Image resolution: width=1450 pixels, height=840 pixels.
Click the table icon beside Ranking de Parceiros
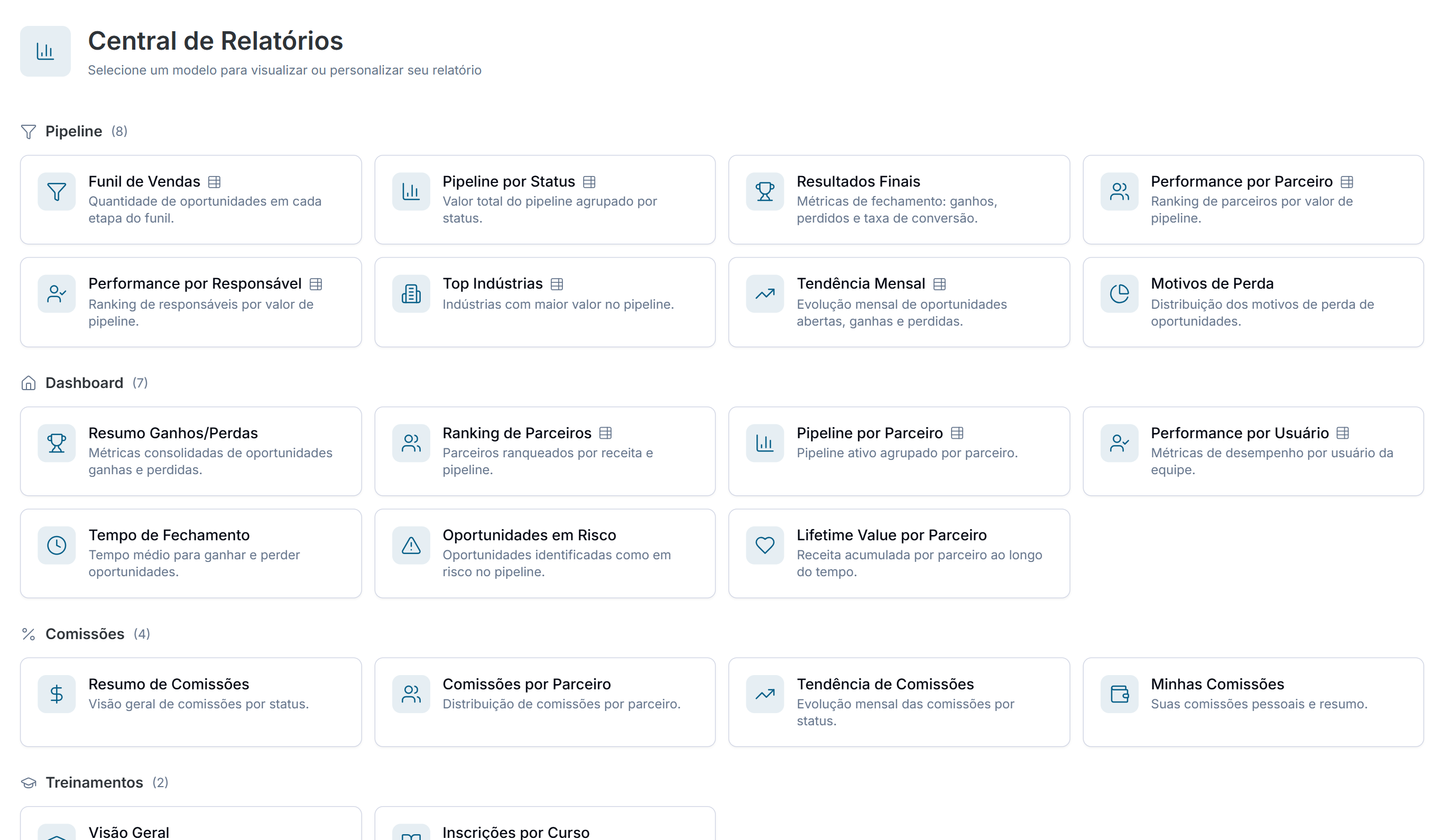(605, 433)
